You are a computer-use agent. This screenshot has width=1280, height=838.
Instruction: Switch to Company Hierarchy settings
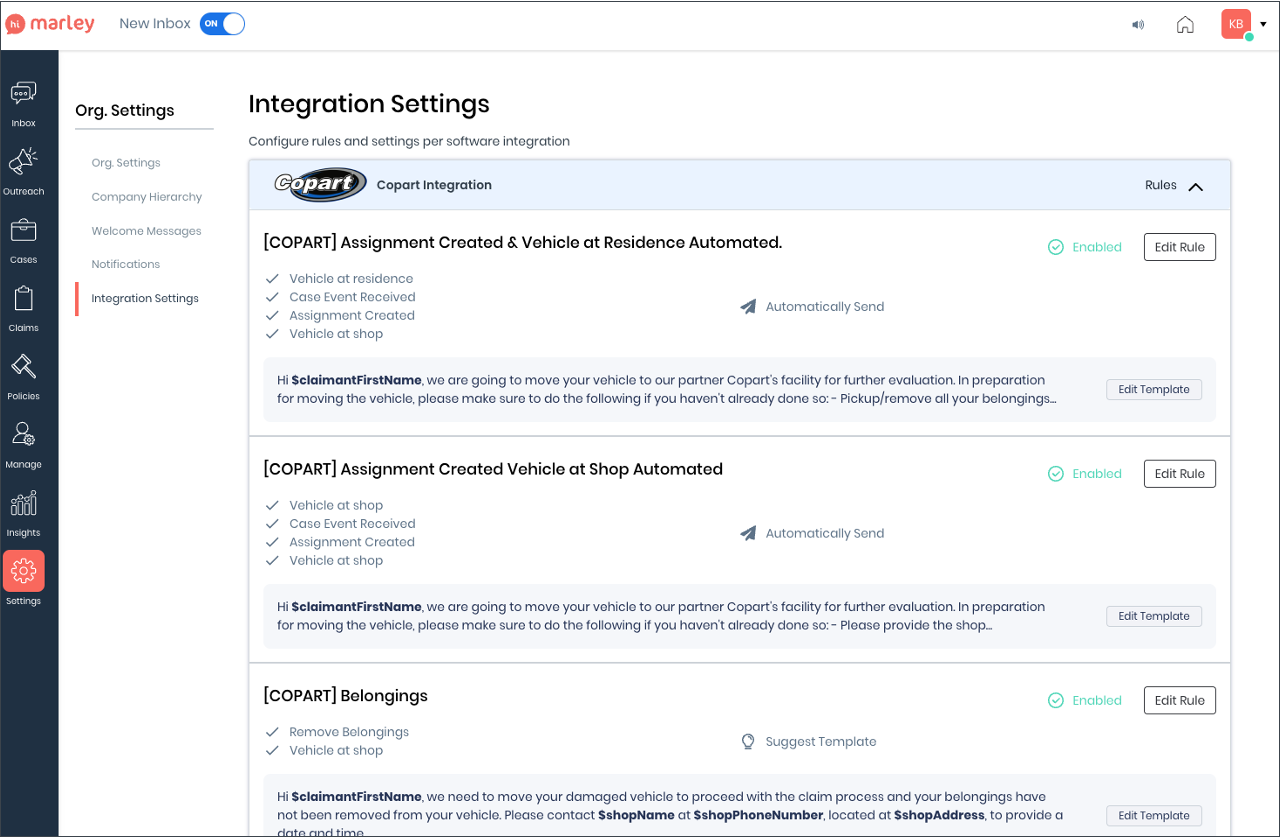tap(146, 196)
